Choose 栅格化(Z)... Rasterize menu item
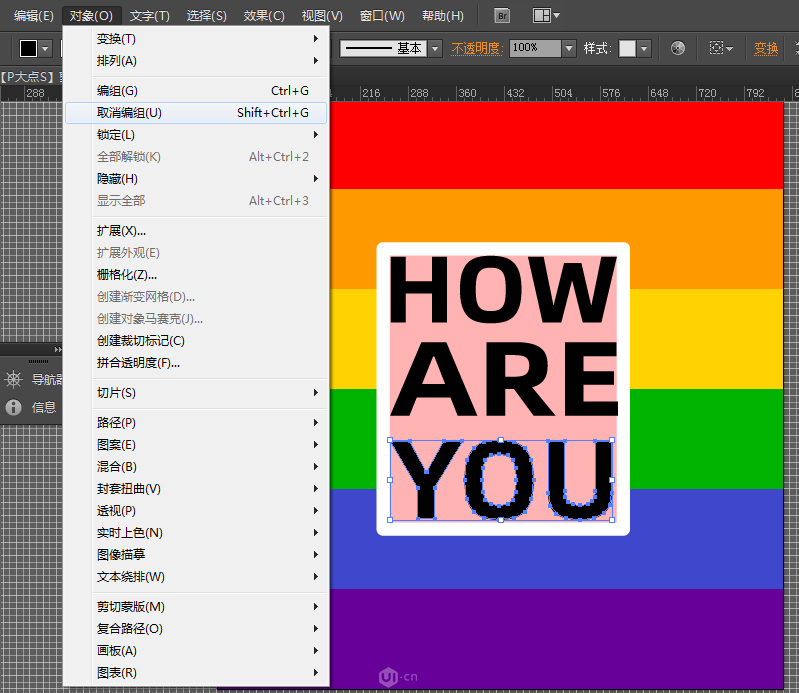Image resolution: width=799 pixels, height=693 pixels. (x=126, y=275)
